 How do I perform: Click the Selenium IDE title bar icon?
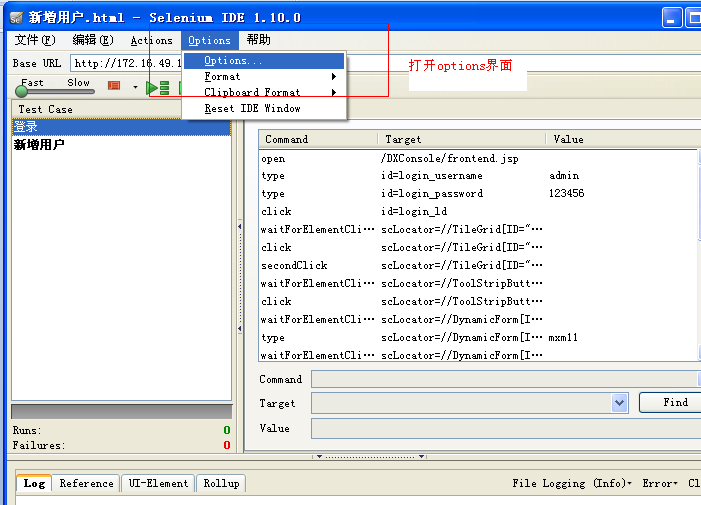16,17
